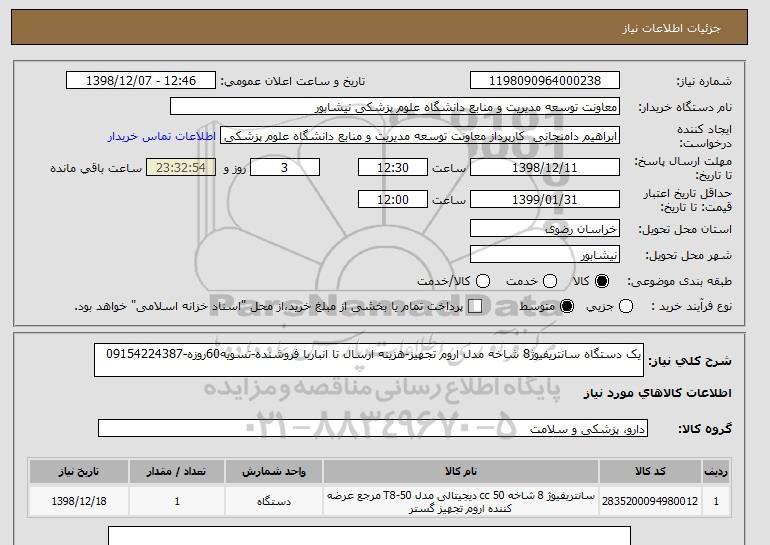Tick the Islamic treasury documents payment checkbox
Image resolution: width=770 pixels, height=545 pixels.
point(475,306)
